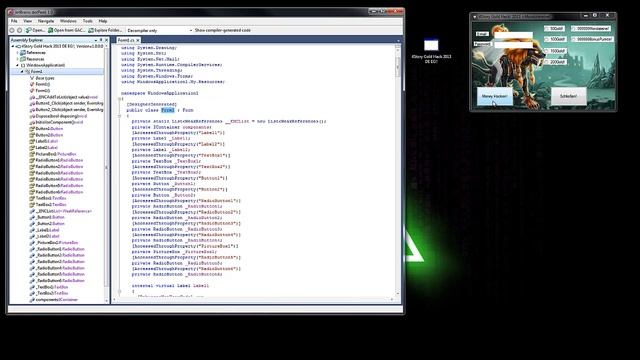The width and height of the screenshot is (640, 360).
Task: Collapse the namespace WindowsApplication1 code block
Action: [120, 99]
